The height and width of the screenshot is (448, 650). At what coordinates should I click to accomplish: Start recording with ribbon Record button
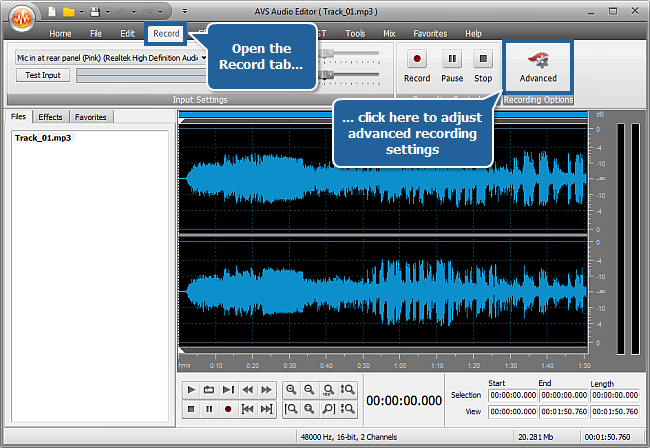417,66
